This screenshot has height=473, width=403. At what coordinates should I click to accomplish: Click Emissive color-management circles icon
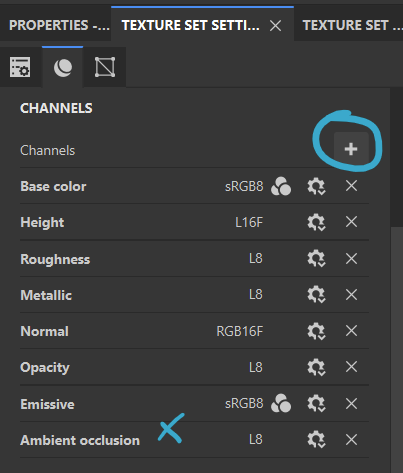pyautogui.click(x=281, y=403)
